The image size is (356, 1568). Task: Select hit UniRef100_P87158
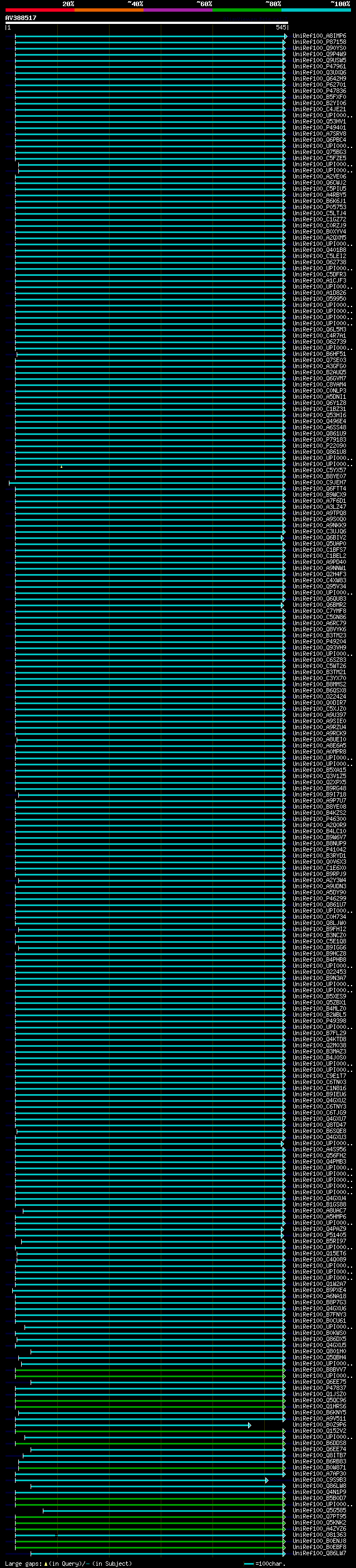pyautogui.click(x=319, y=42)
